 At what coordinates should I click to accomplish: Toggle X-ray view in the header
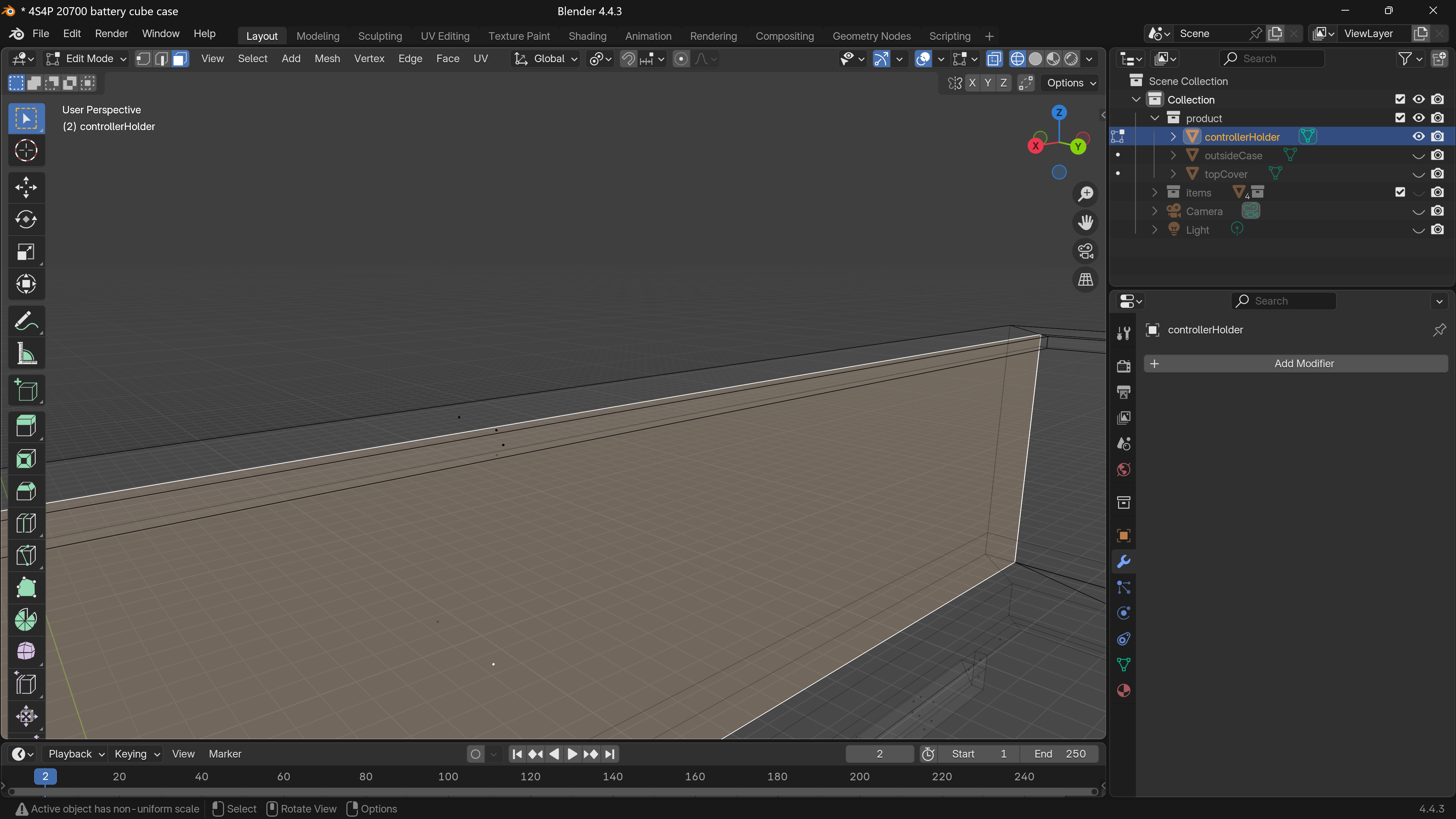click(994, 59)
